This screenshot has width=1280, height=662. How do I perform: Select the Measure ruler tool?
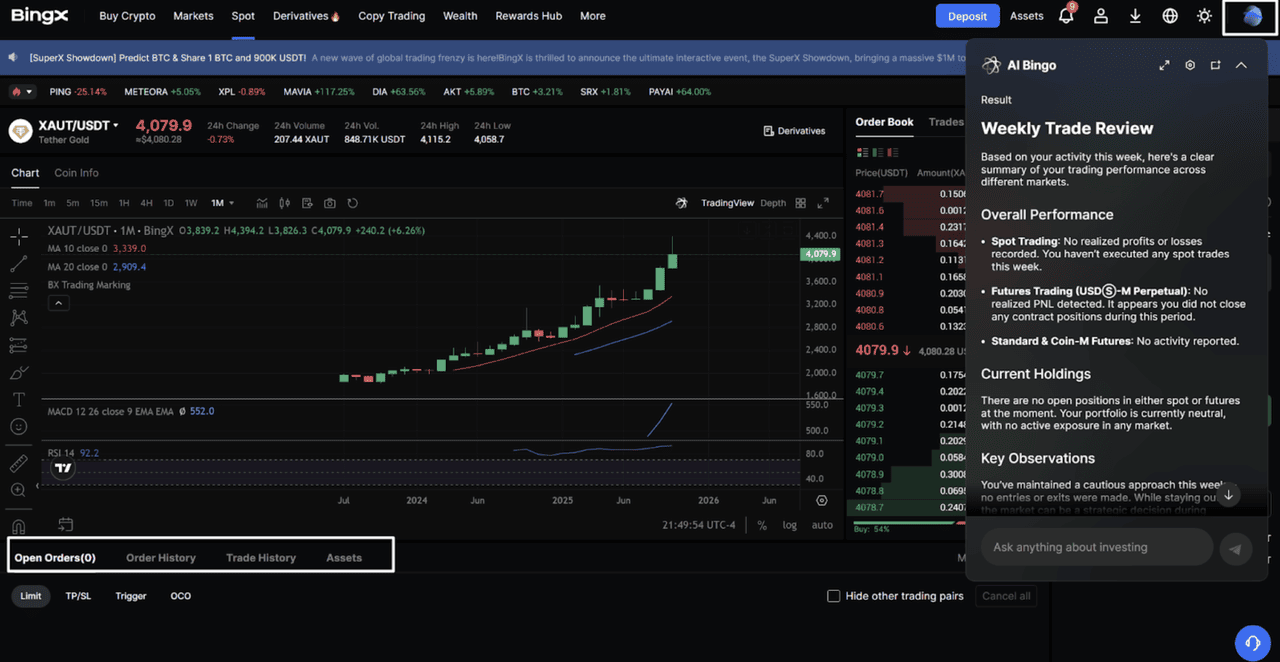18,462
